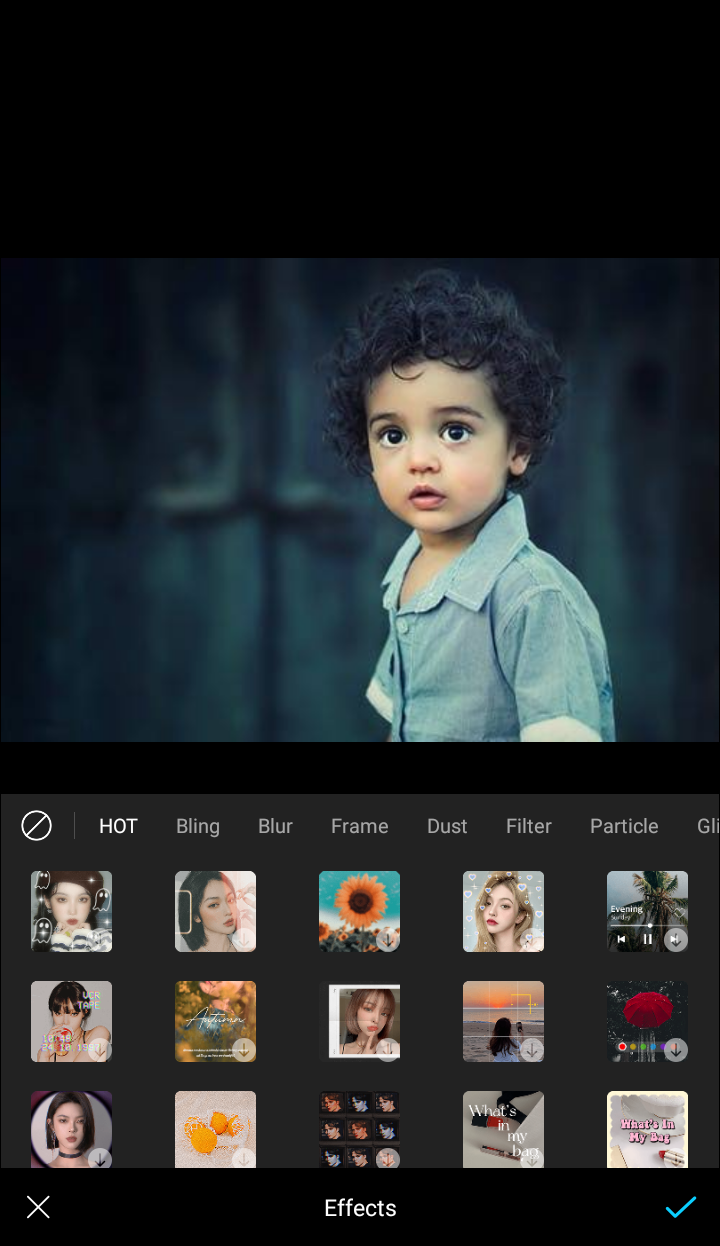Viewport: 720px width, 1246px height.
Task: Pick the Autumn text effect thumbnail
Action: point(215,1021)
